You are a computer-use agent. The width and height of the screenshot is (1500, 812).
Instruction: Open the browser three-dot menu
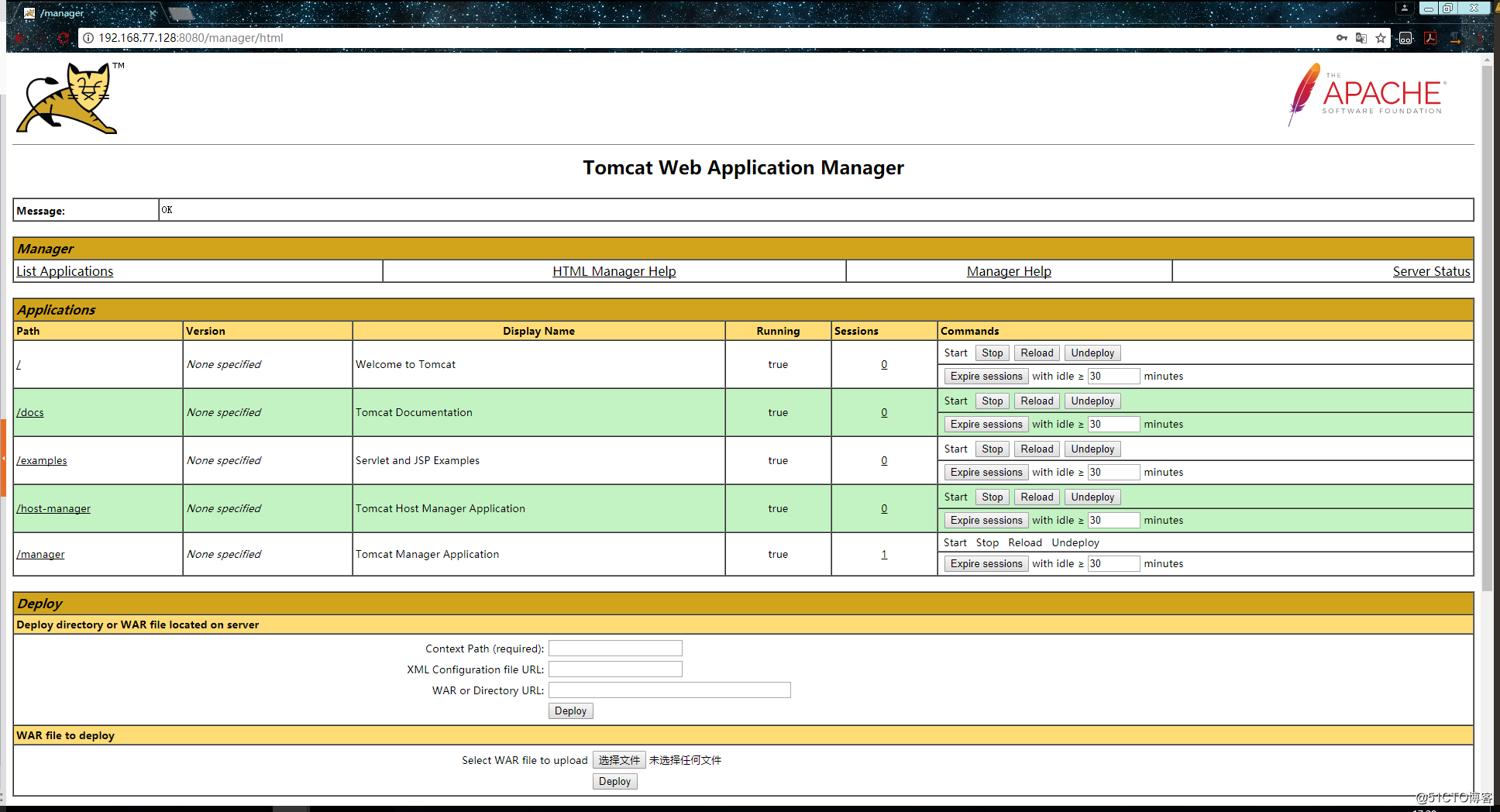(x=1480, y=38)
